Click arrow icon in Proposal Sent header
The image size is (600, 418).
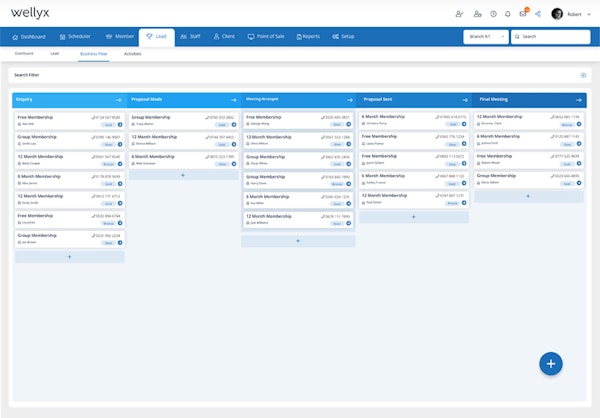[x=465, y=100]
